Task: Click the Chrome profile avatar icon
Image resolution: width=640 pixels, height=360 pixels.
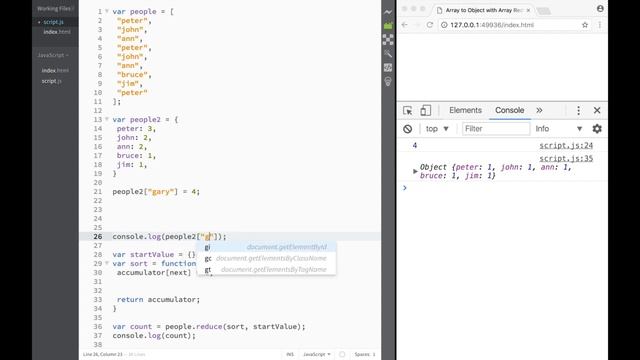Action: 600,8
